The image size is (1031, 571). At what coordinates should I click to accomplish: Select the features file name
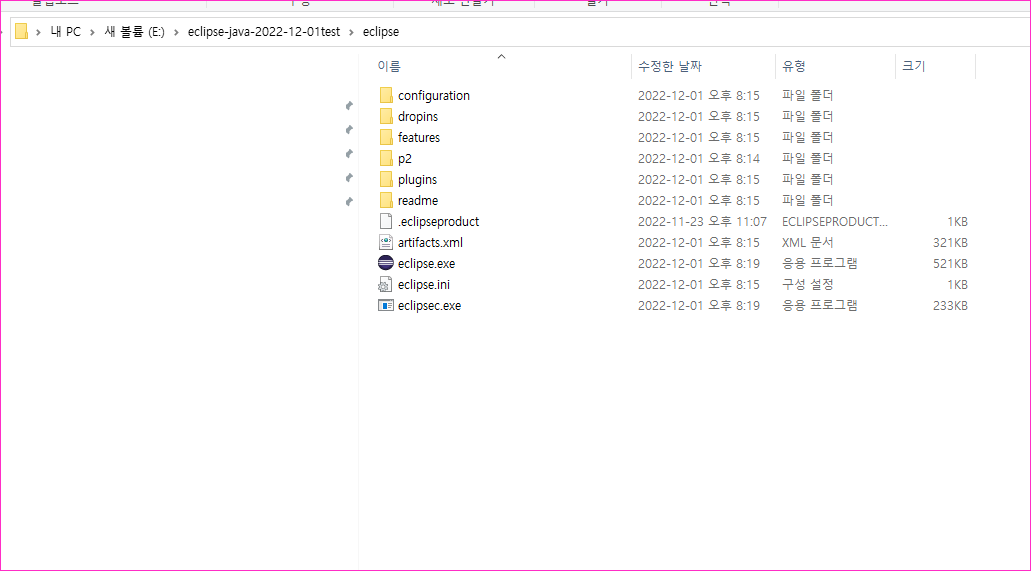pos(419,137)
